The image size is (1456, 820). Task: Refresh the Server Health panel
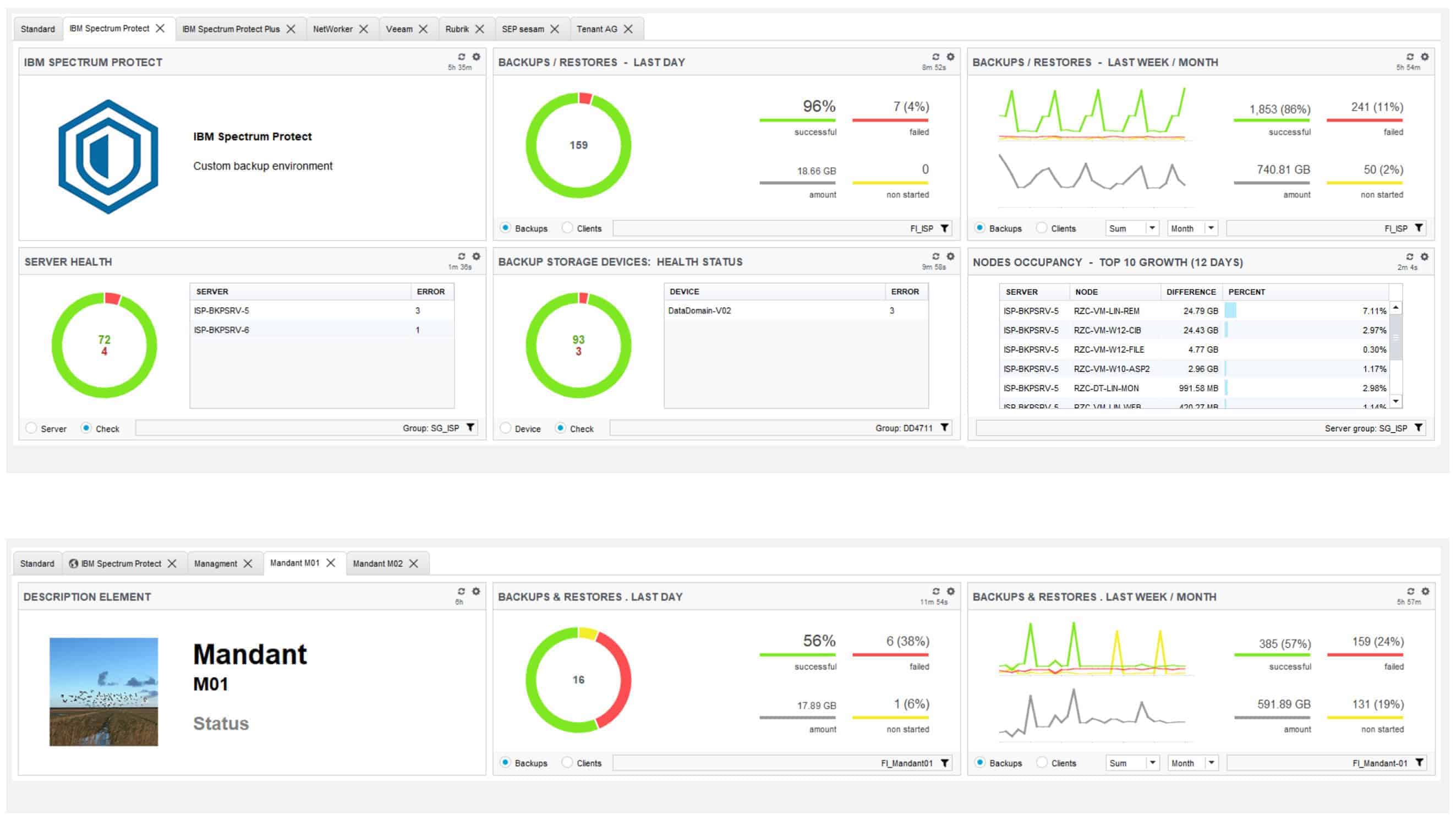pyautogui.click(x=461, y=256)
